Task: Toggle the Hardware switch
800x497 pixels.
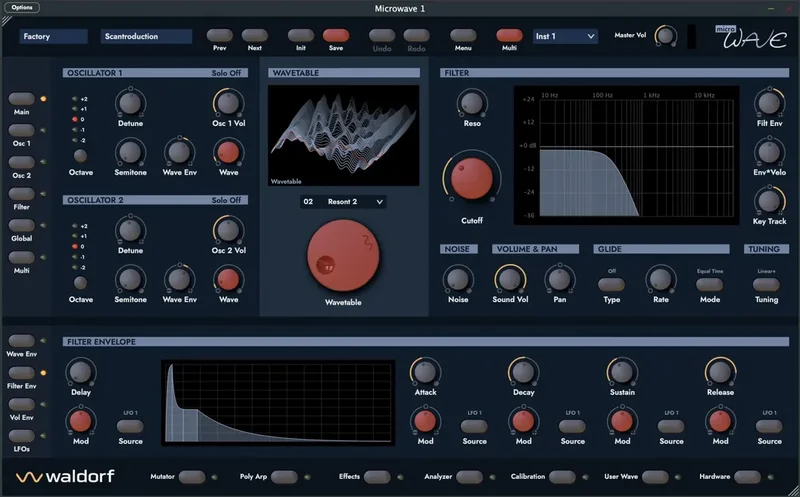Action: click(x=747, y=477)
